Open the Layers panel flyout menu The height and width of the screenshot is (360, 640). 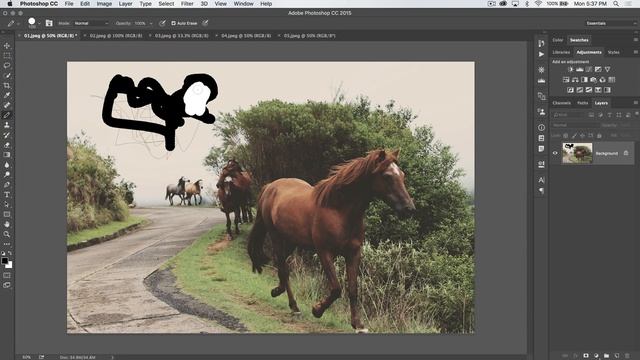[x=636, y=103]
